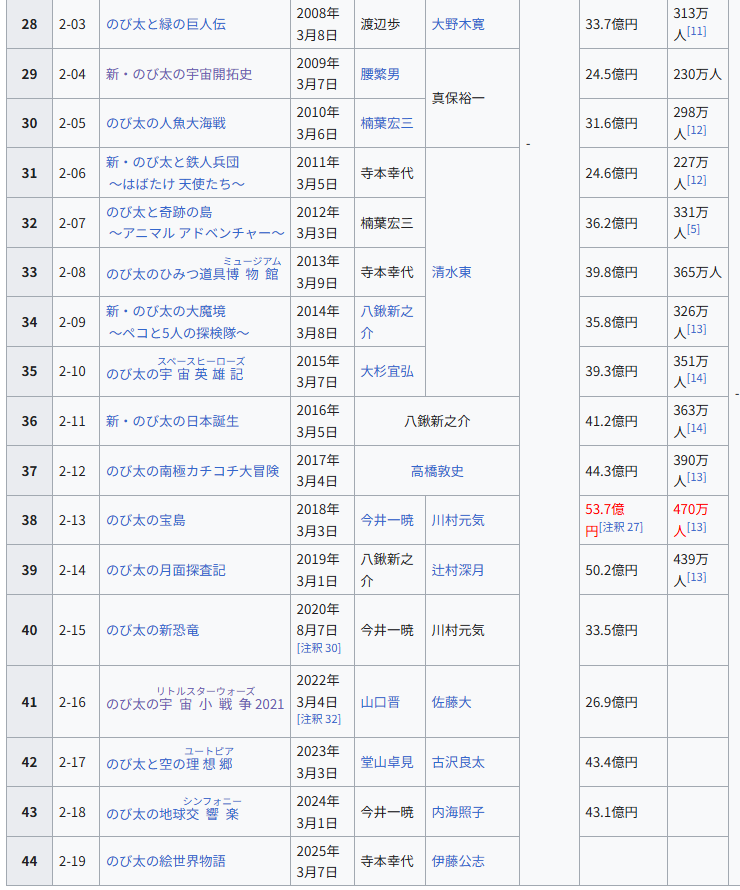This screenshot has height=890, width=740.
Task: Open footnote [14] beside 351万人
Action: coord(696,378)
